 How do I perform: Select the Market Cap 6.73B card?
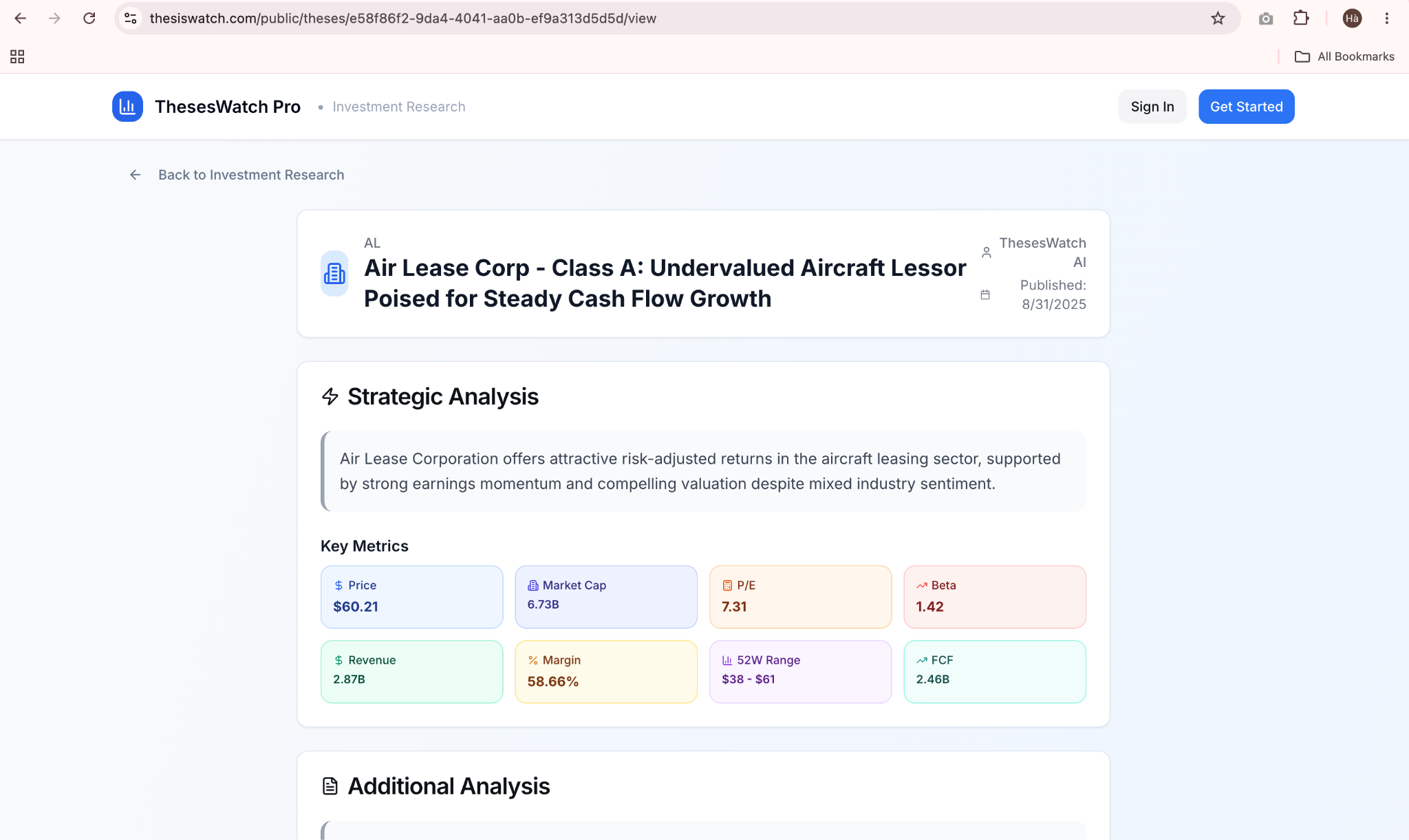pyautogui.click(x=606, y=596)
